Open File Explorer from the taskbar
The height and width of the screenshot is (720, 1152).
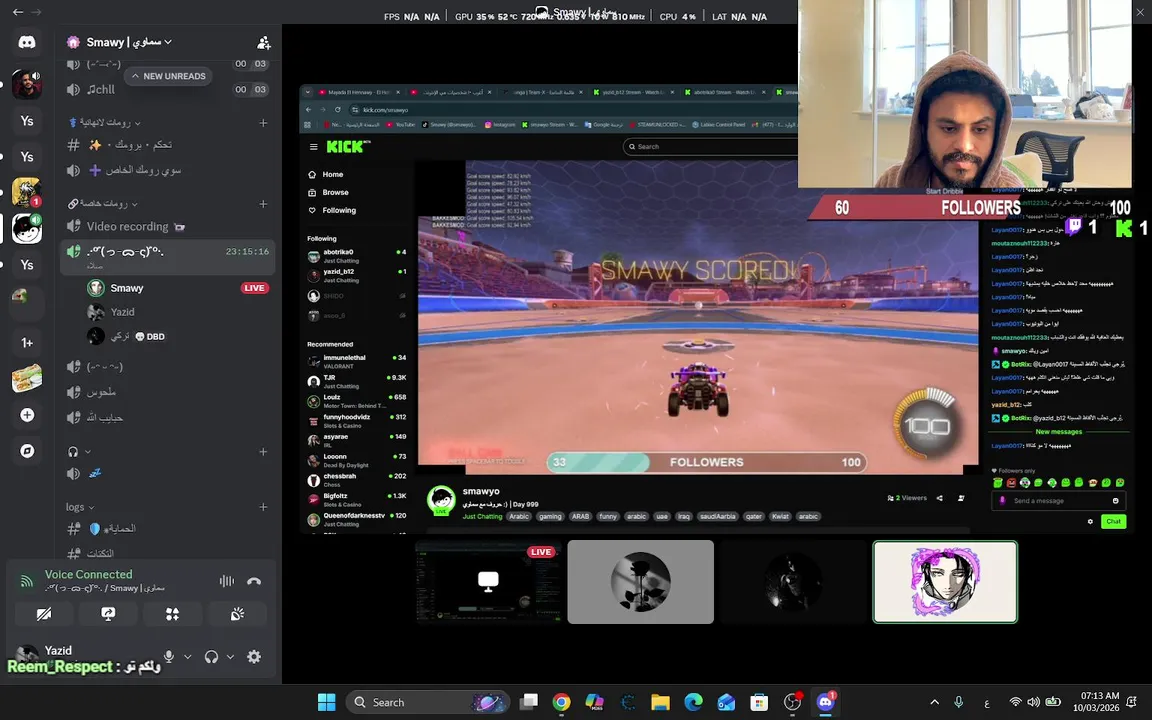tap(660, 702)
